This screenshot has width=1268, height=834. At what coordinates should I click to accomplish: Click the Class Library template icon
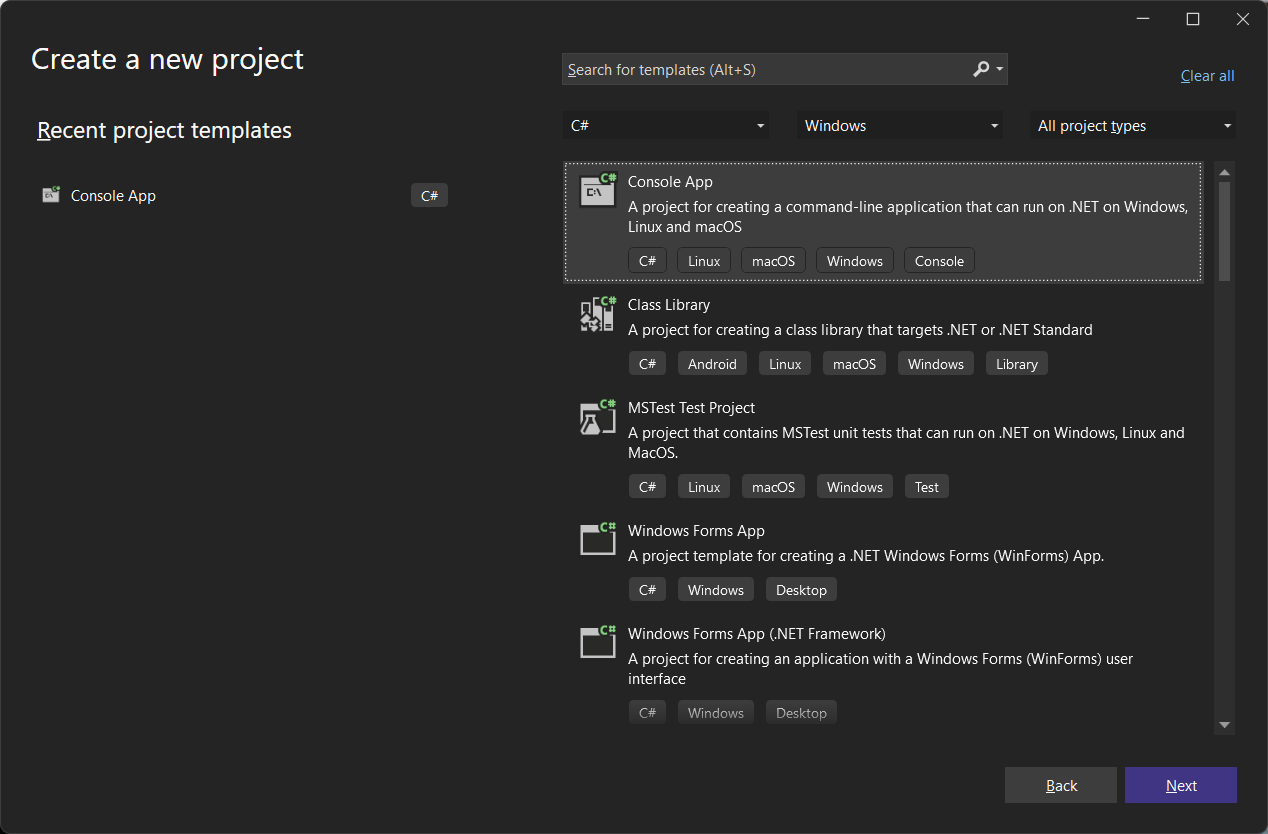598,313
